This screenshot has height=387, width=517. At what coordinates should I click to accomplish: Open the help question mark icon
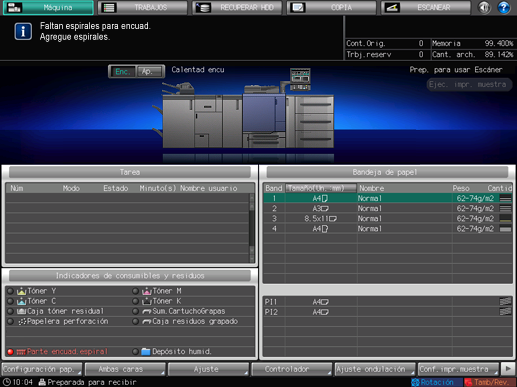(x=504, y=7)
